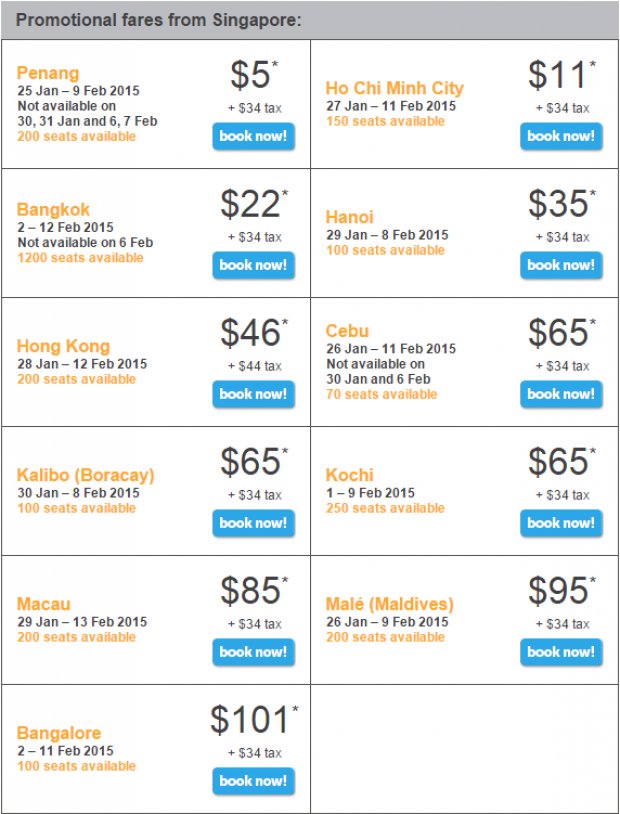Book the Hong Kong $46 fare

pyautogui.click(x=253, y=394)
